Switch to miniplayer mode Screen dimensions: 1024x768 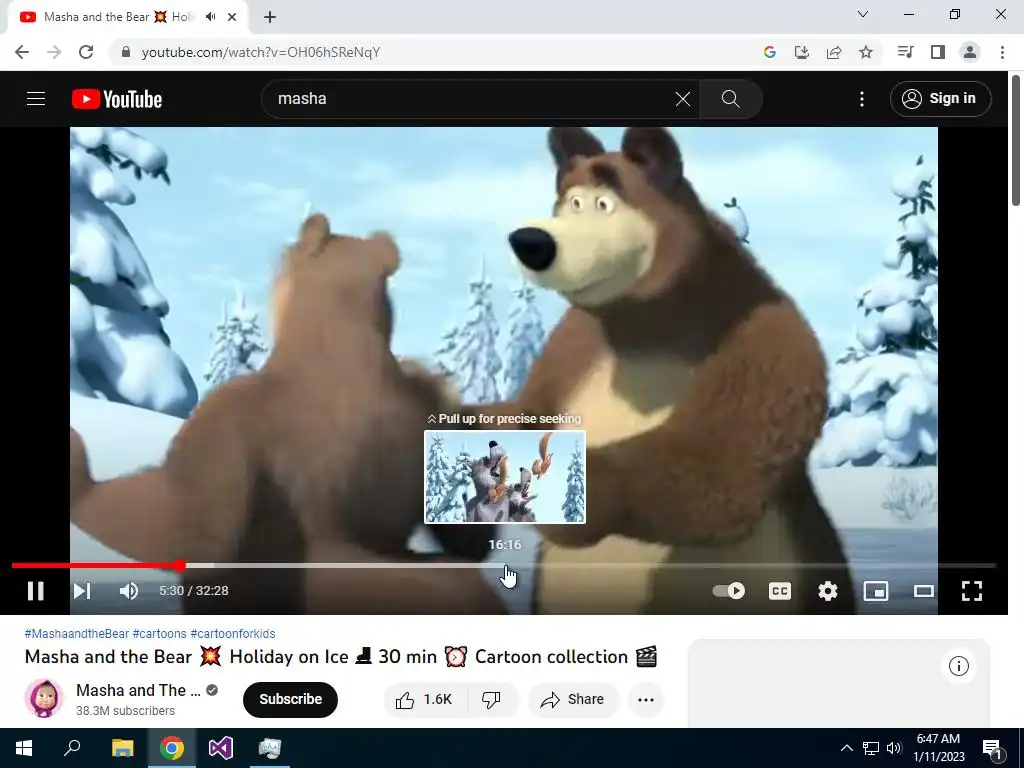point(876,591)
